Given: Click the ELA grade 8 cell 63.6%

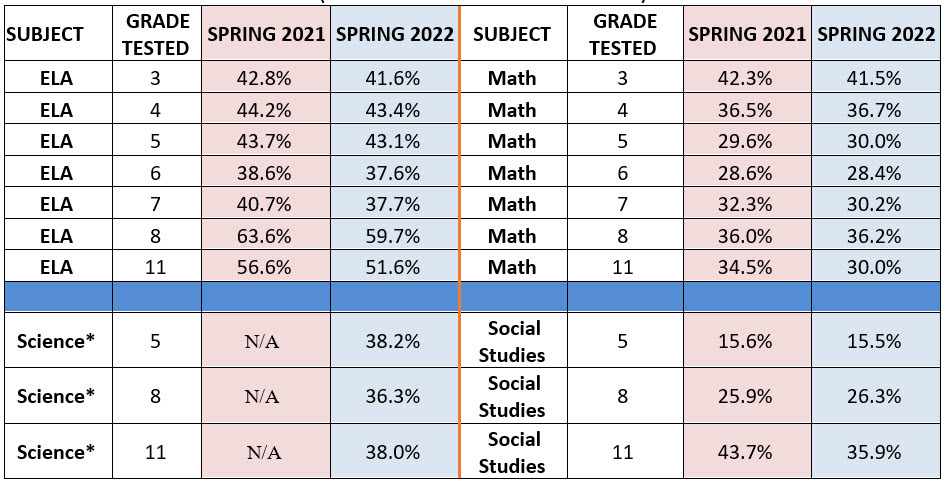Looking at the screenshot, I should coord(263,236).
